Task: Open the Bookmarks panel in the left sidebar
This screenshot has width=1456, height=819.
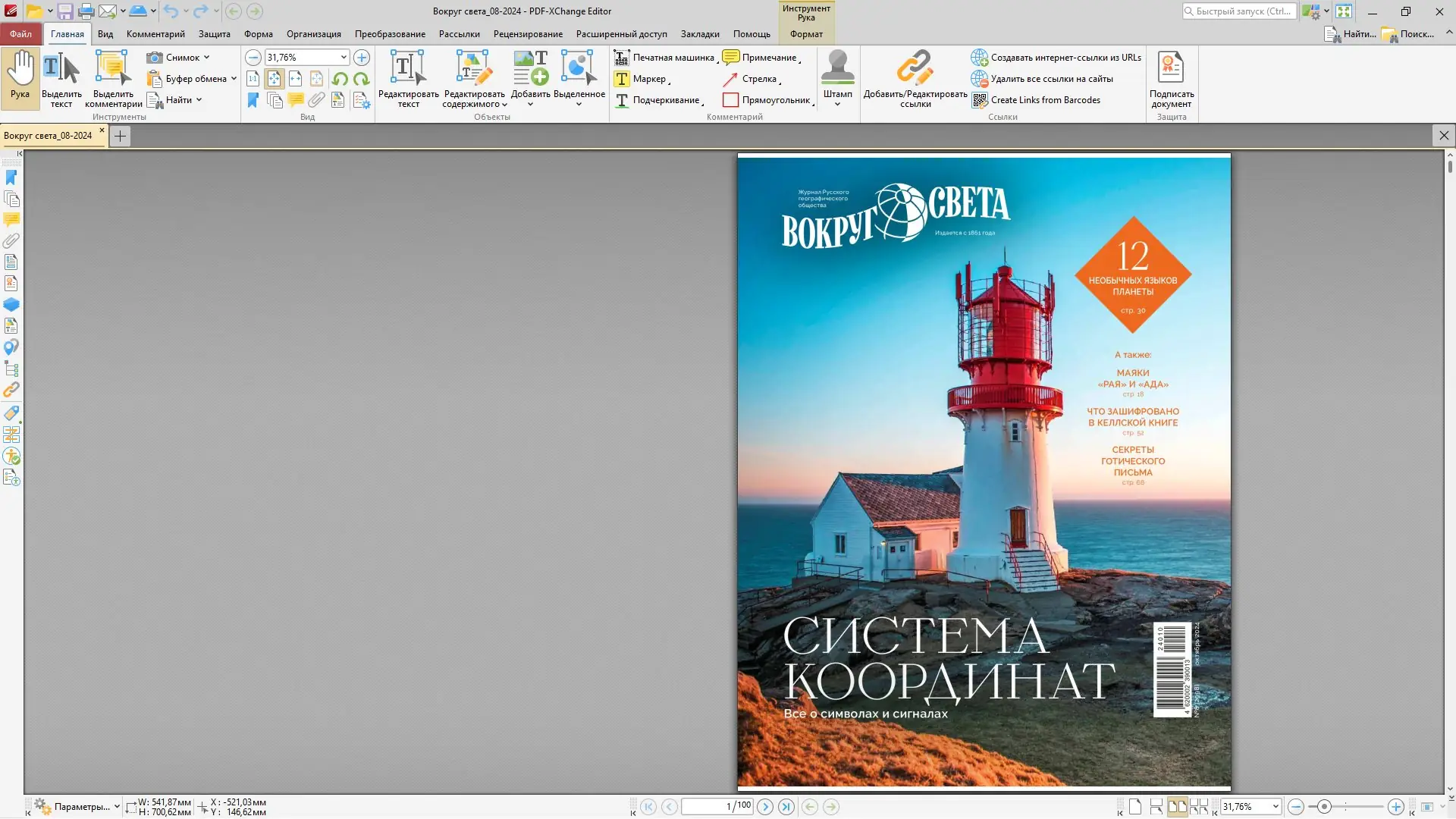Action: [11, 177]
